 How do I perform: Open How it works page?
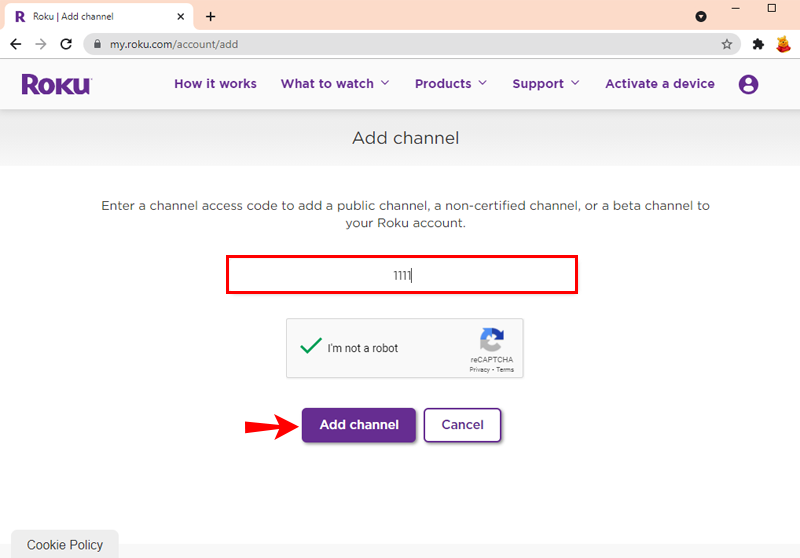pyautogui.click(x=215, y=84)
